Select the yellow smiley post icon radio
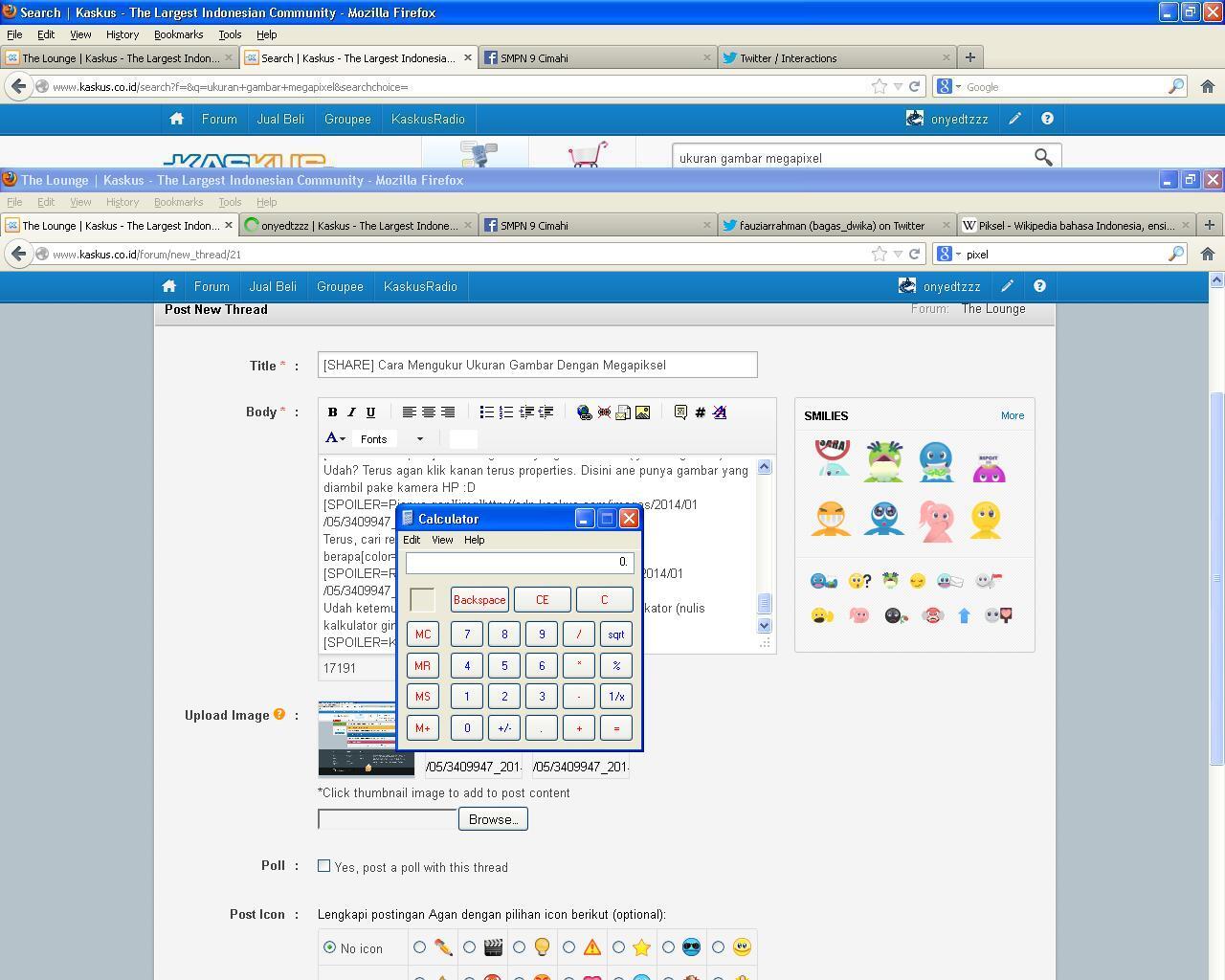Viewport: 1225px width, 980px height. [x=718, y=947]
